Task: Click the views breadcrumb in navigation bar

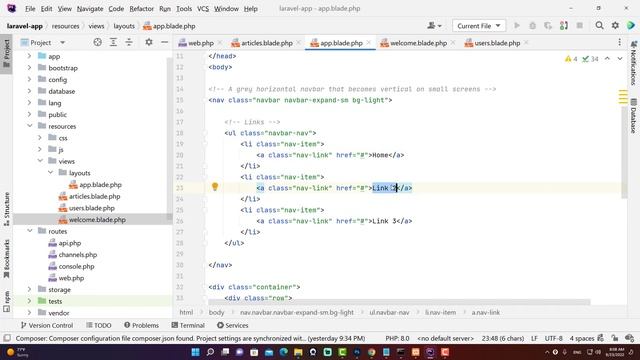Action: click(x=96, y=26)
